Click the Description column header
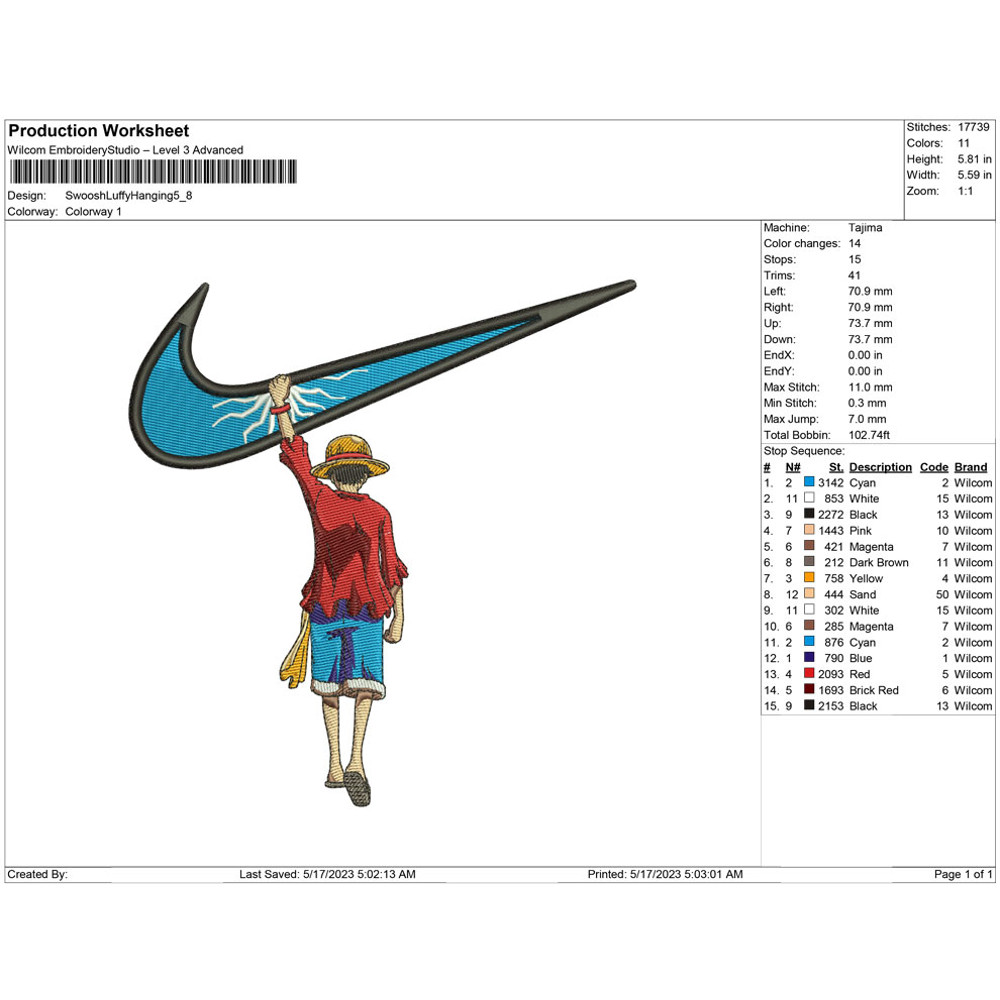 tap(881, 467)
